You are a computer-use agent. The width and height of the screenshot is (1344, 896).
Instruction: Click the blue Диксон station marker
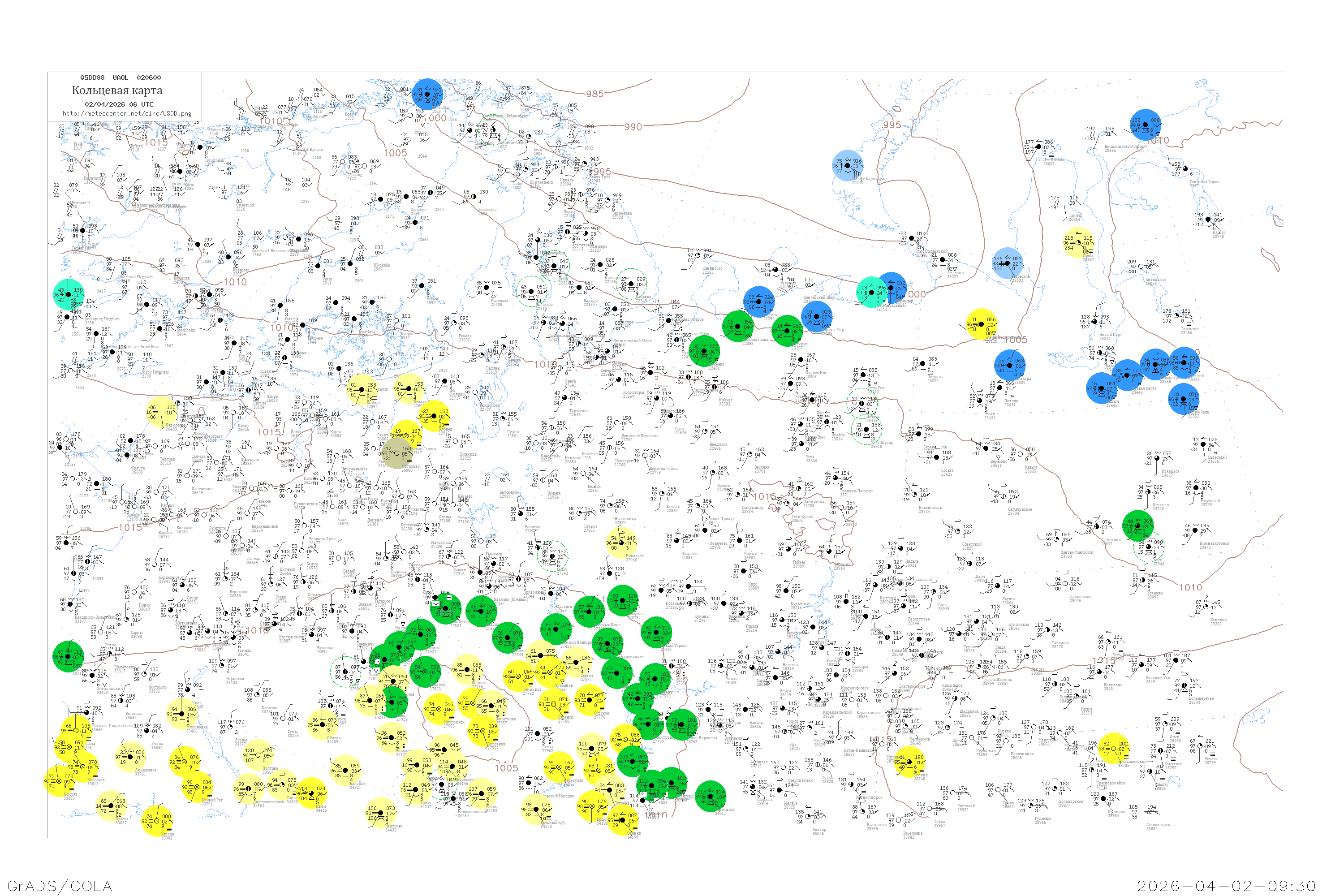pyautogui.click(x=1146, y=125)
